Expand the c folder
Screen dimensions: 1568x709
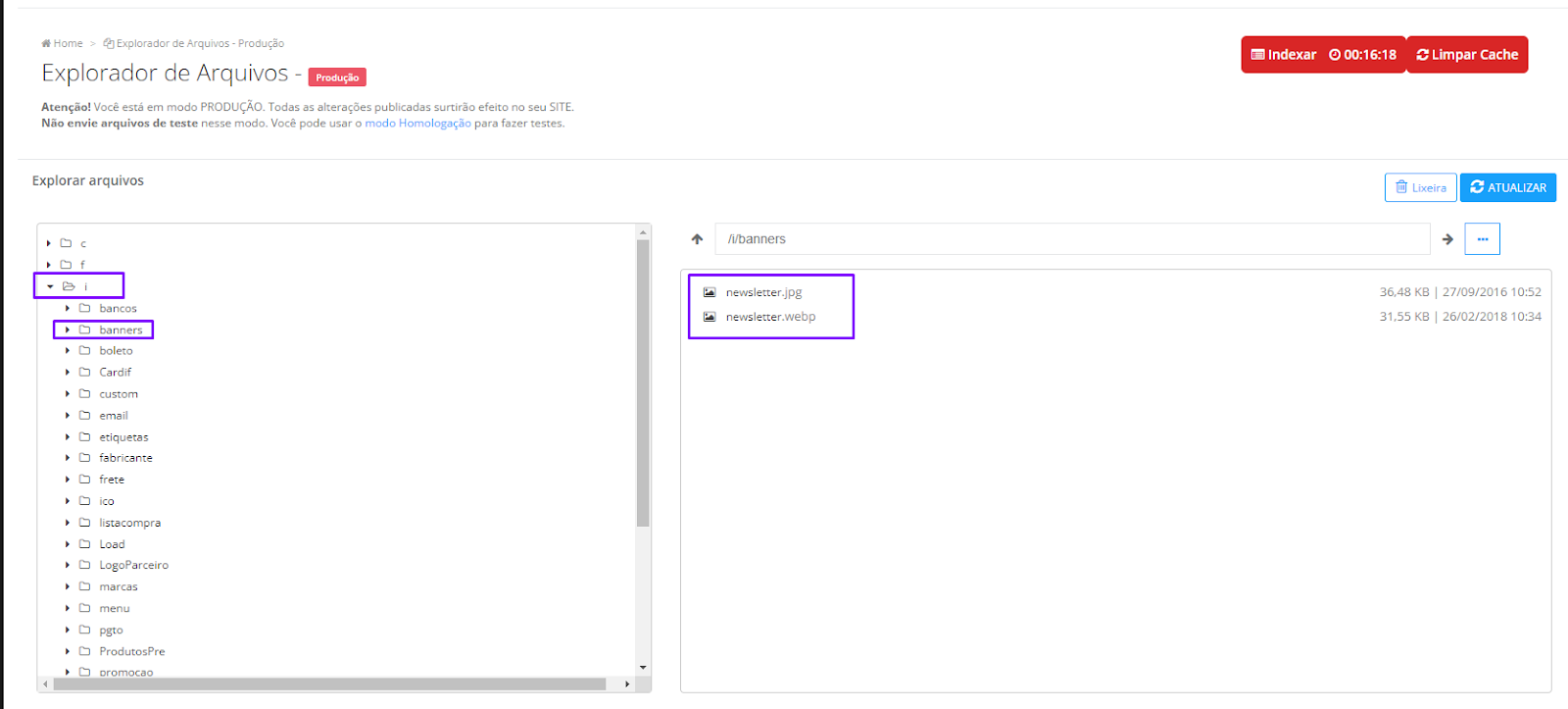click(x=48, y=243)
